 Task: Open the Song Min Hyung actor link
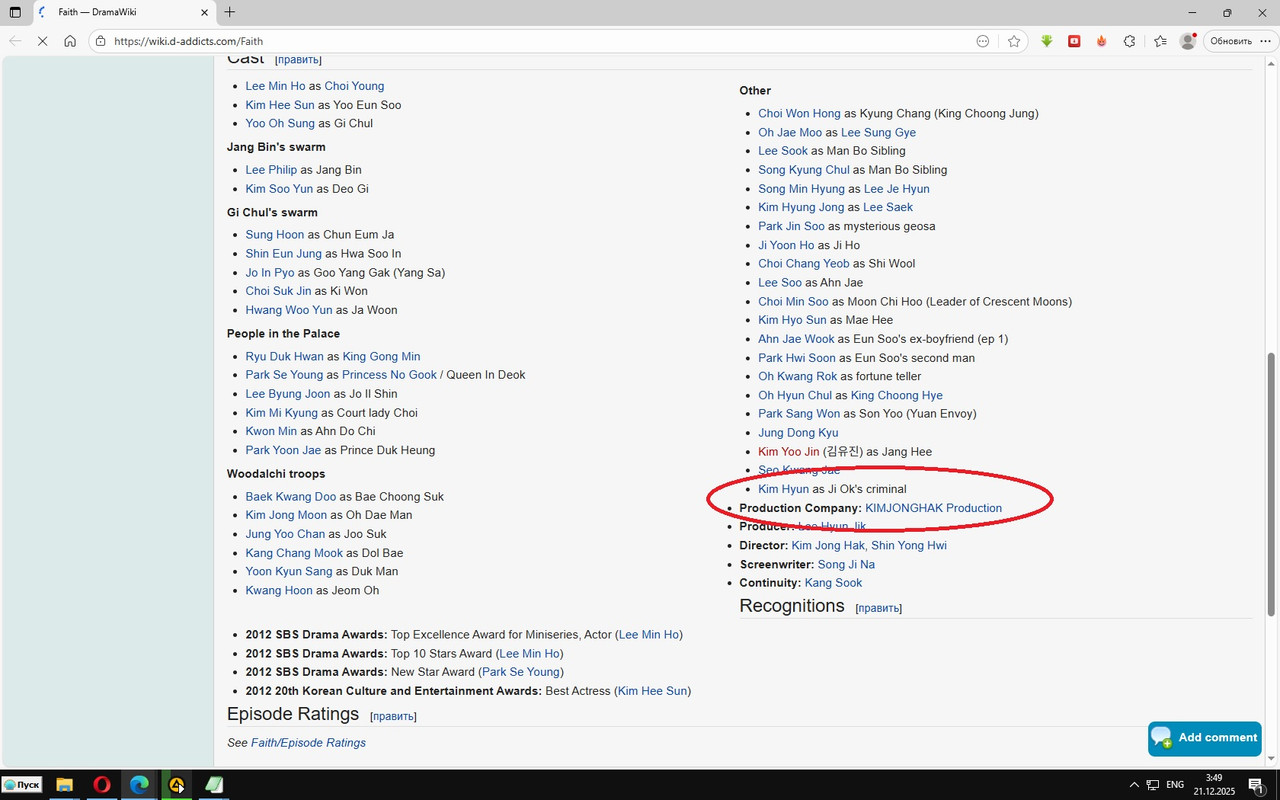(x=801, y=189)
